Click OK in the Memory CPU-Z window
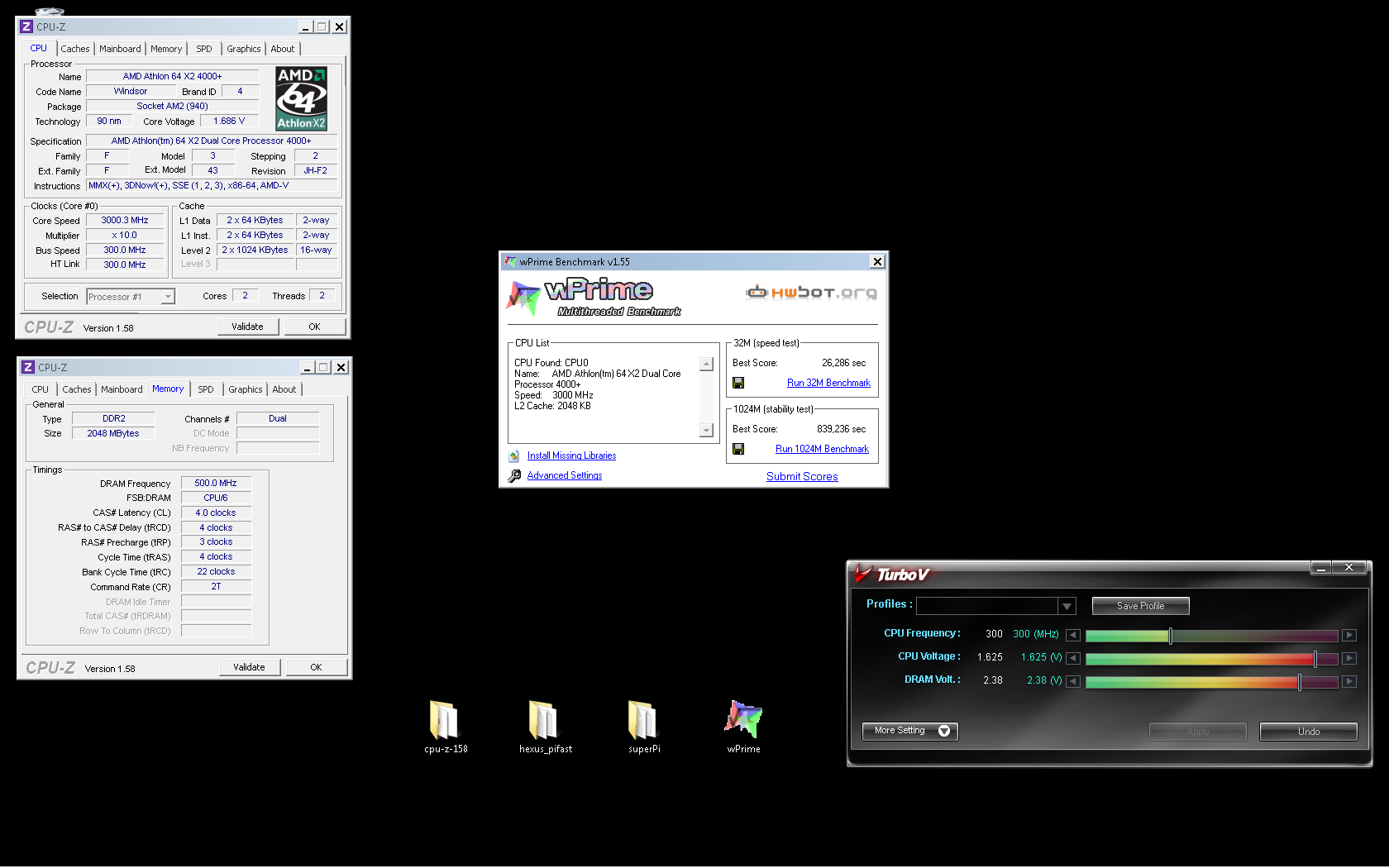Image resolution: width=1389 pixels, height=868 pixels. point(316,667)
